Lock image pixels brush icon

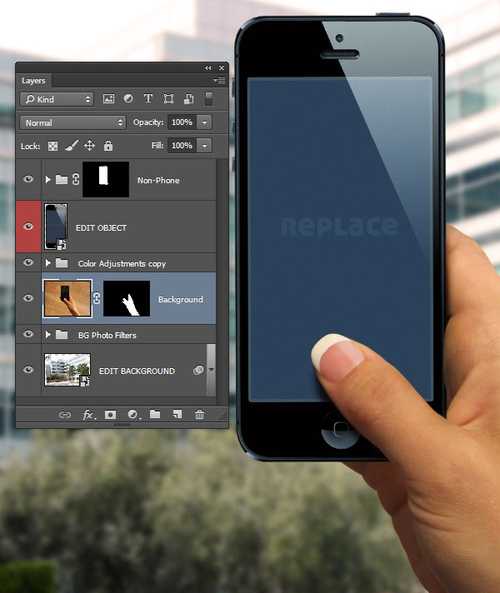[x=71, y=146]
